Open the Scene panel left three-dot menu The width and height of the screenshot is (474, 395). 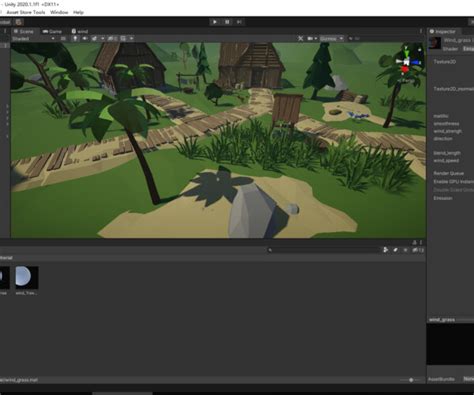[5, 31]
